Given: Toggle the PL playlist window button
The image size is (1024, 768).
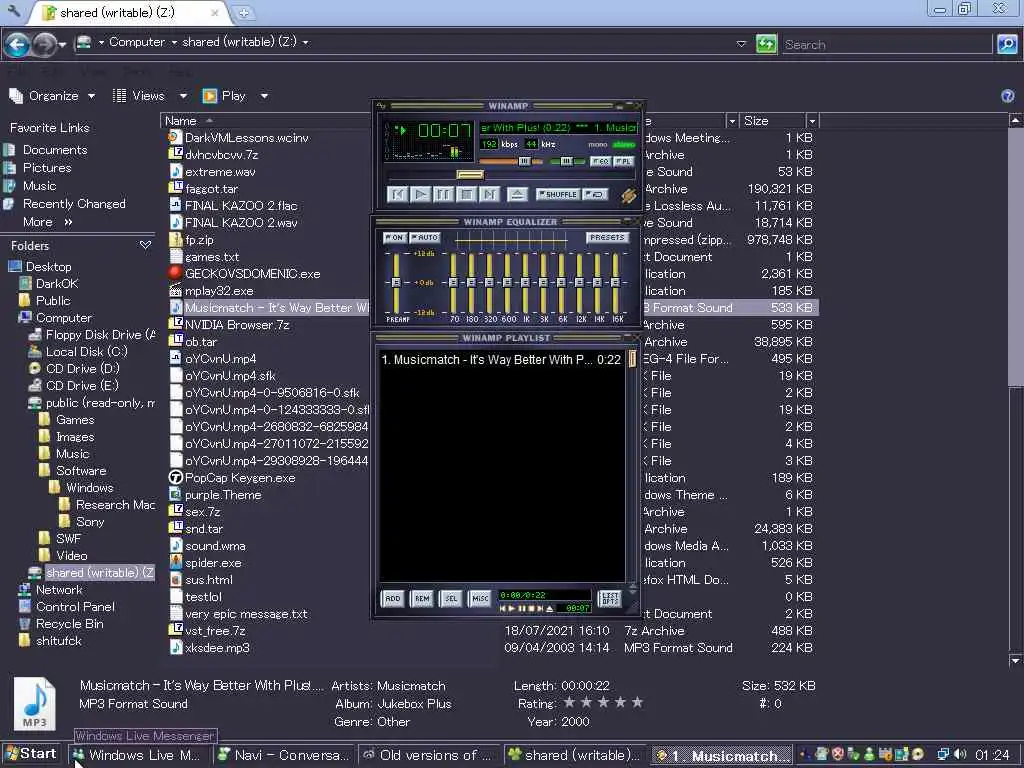Looking at the screenshot, I should tap(623, 161).
